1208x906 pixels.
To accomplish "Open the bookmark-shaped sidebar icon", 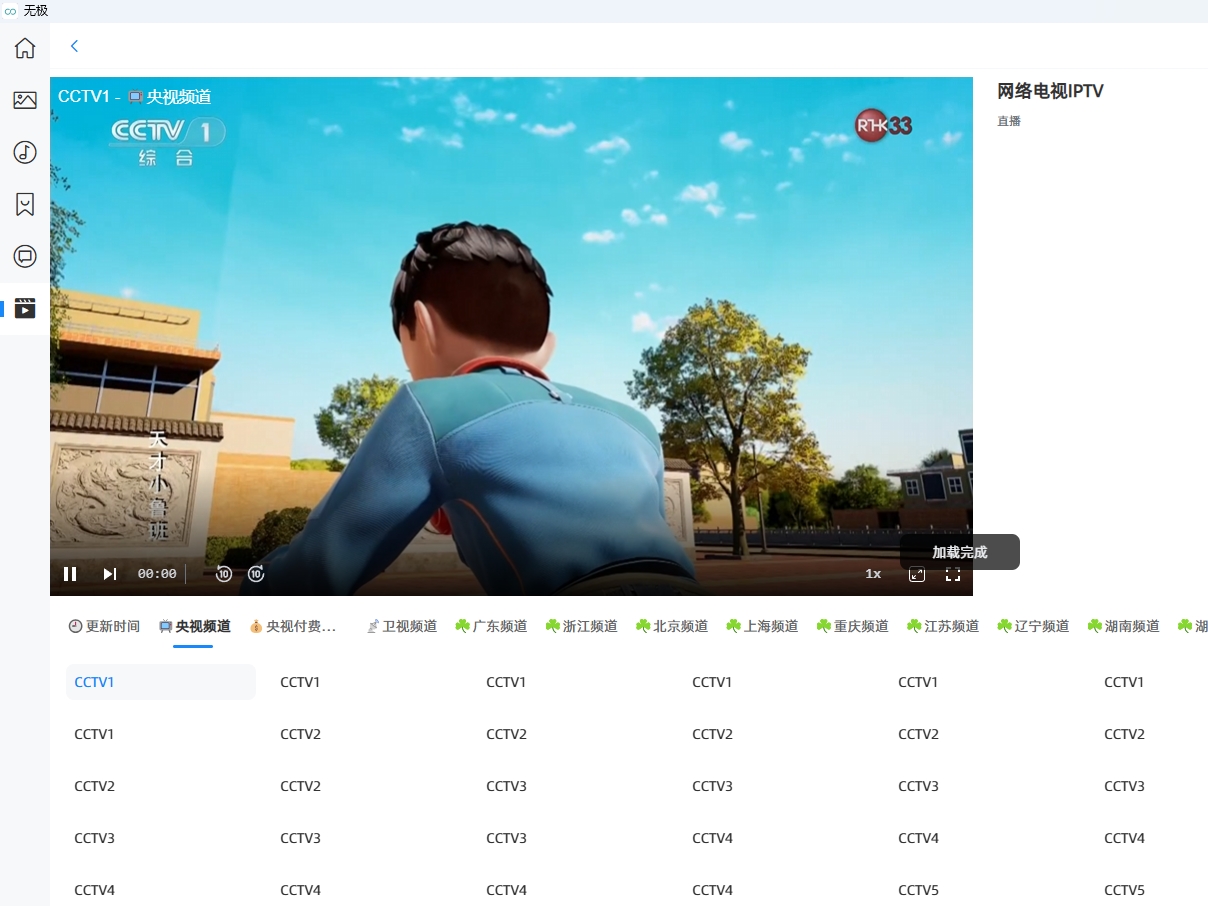I will pos(25,204).
